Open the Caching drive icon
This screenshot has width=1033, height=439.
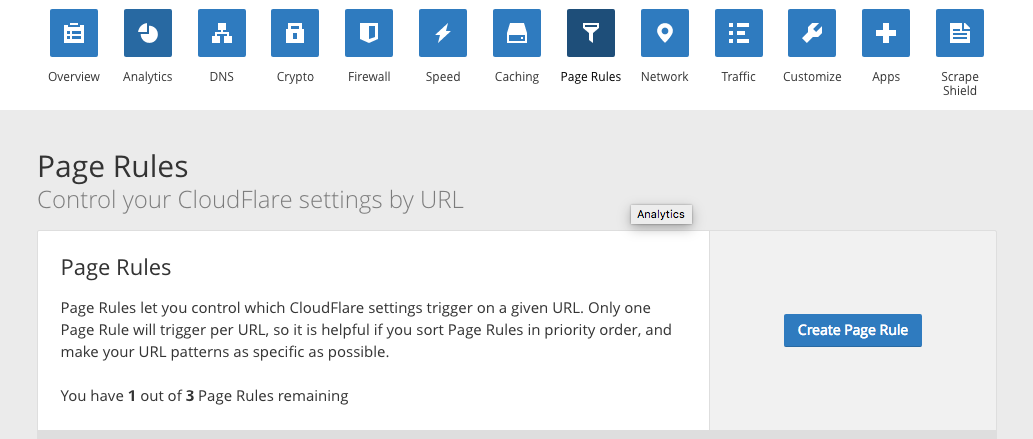click(516, 33)
